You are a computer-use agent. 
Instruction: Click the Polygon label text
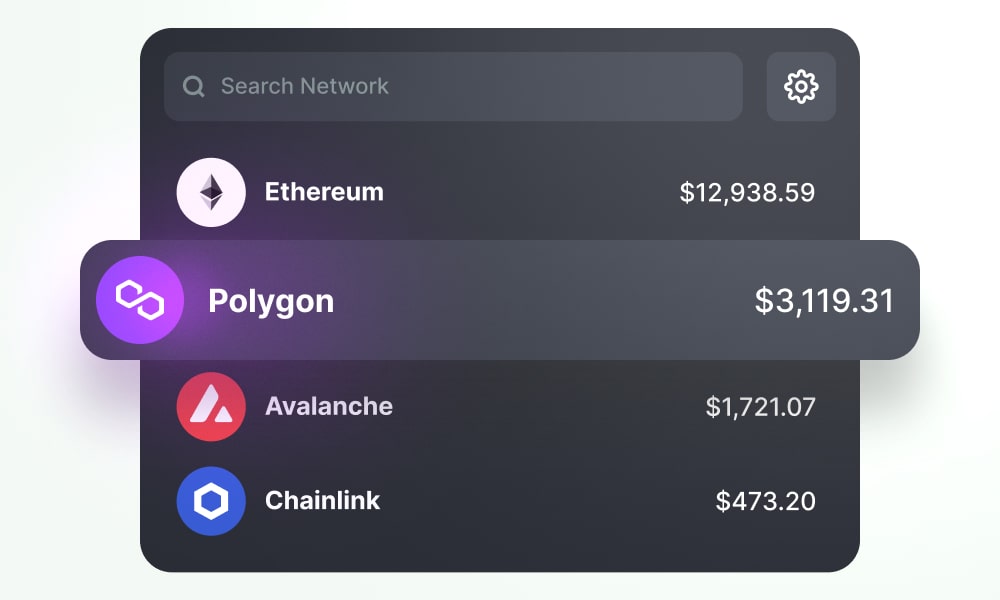pos(271,301)
